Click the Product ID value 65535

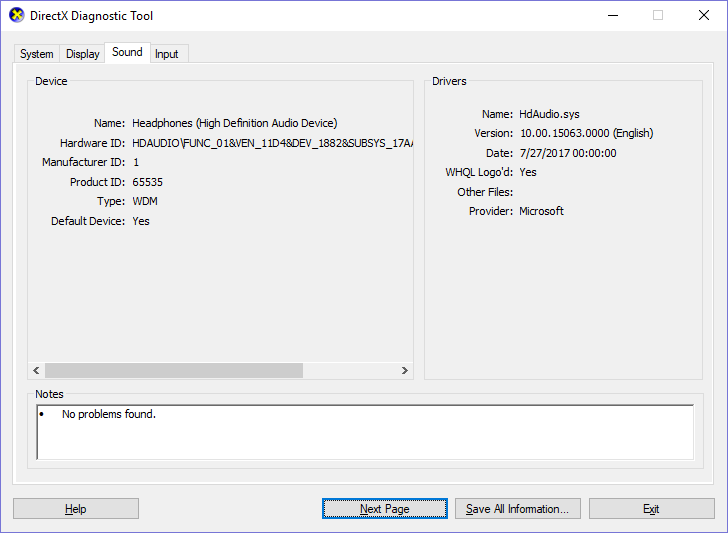(147, 182)
